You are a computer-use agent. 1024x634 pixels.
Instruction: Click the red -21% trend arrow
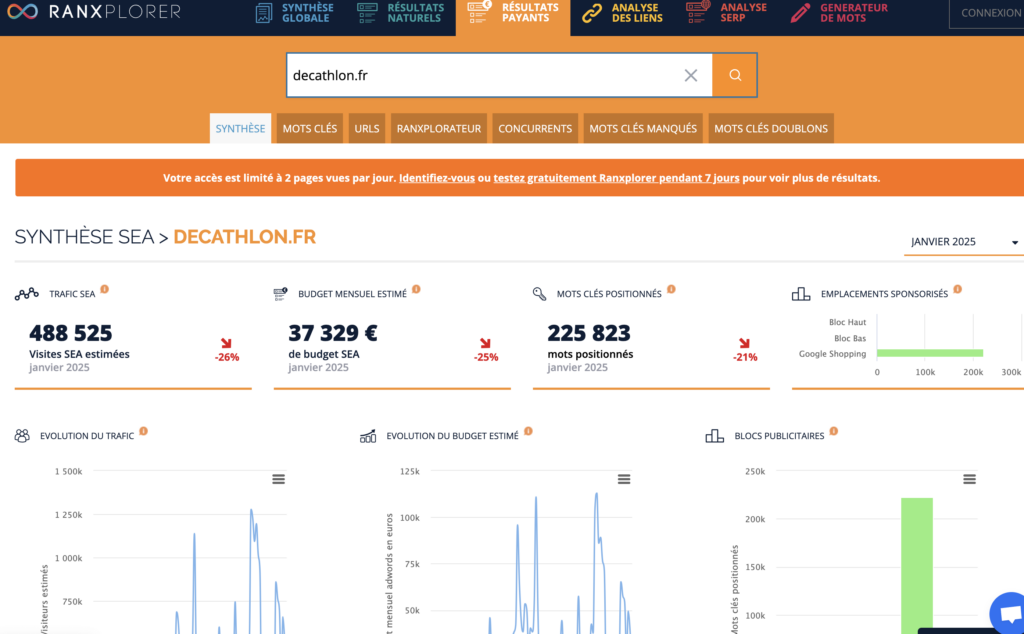coord(744,343)
